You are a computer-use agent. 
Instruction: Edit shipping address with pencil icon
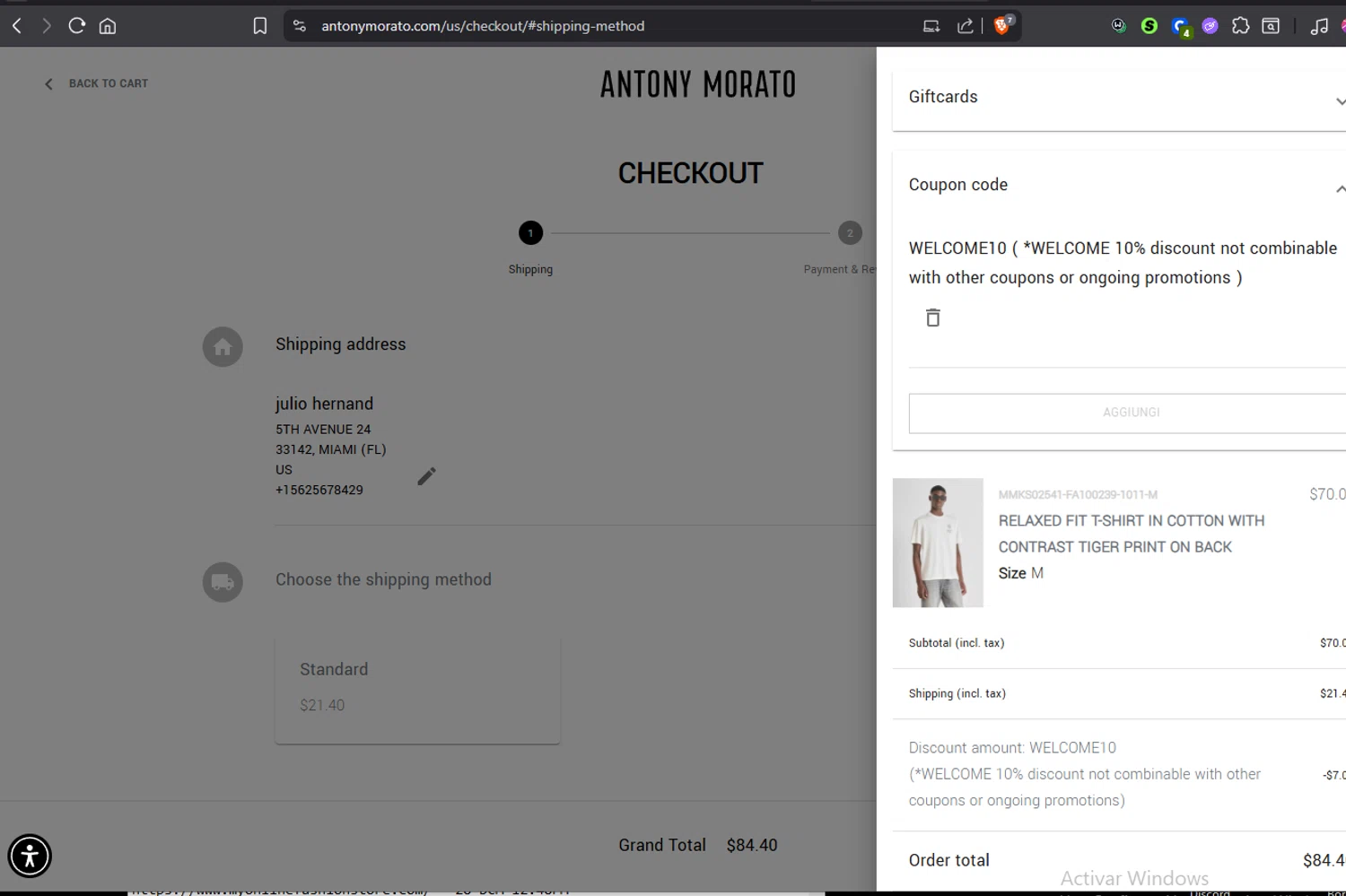(x=426, y=476)
